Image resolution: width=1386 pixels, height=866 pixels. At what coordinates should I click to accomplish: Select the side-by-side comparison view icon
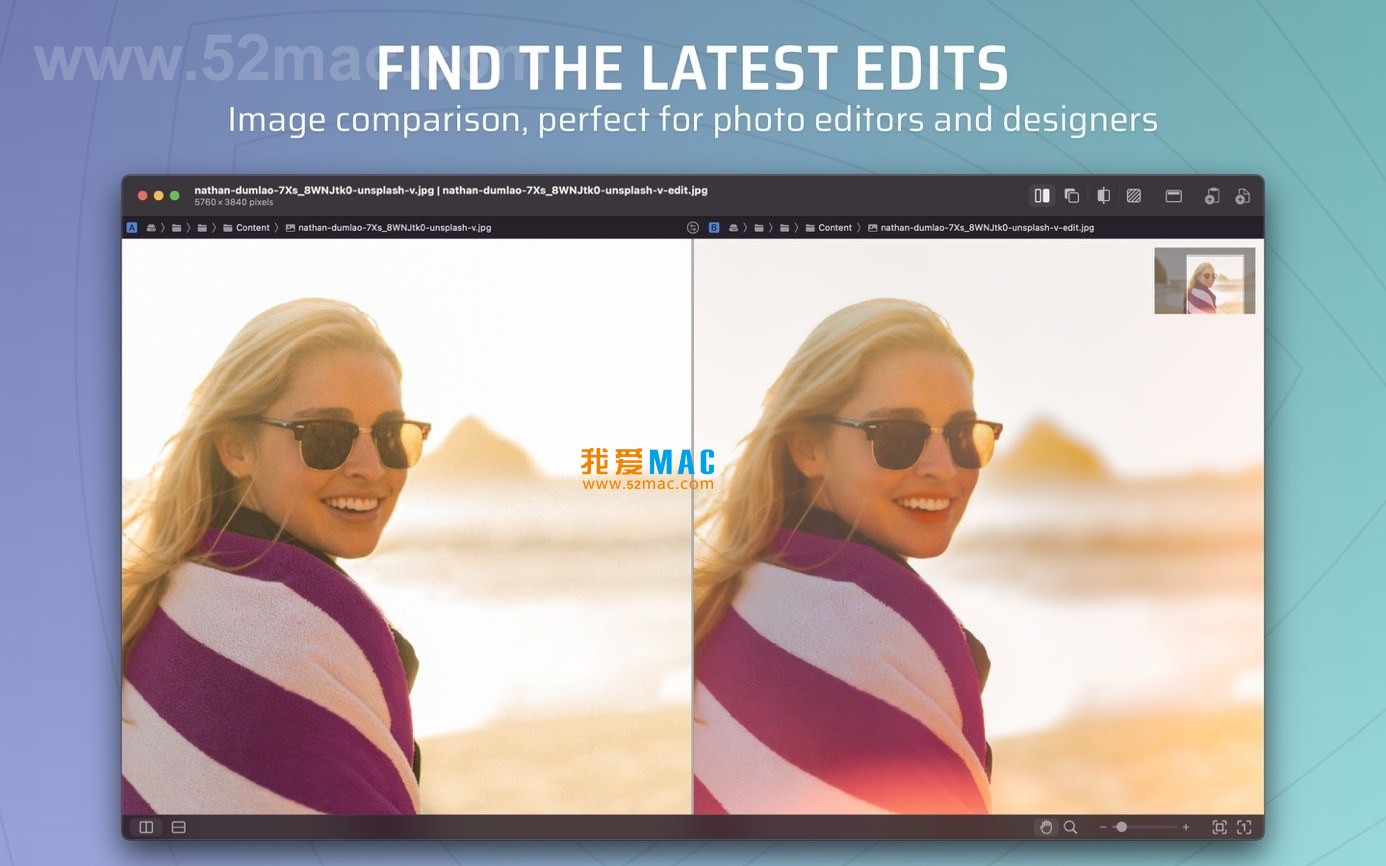pyautogui.click(x=1042, y=196)
